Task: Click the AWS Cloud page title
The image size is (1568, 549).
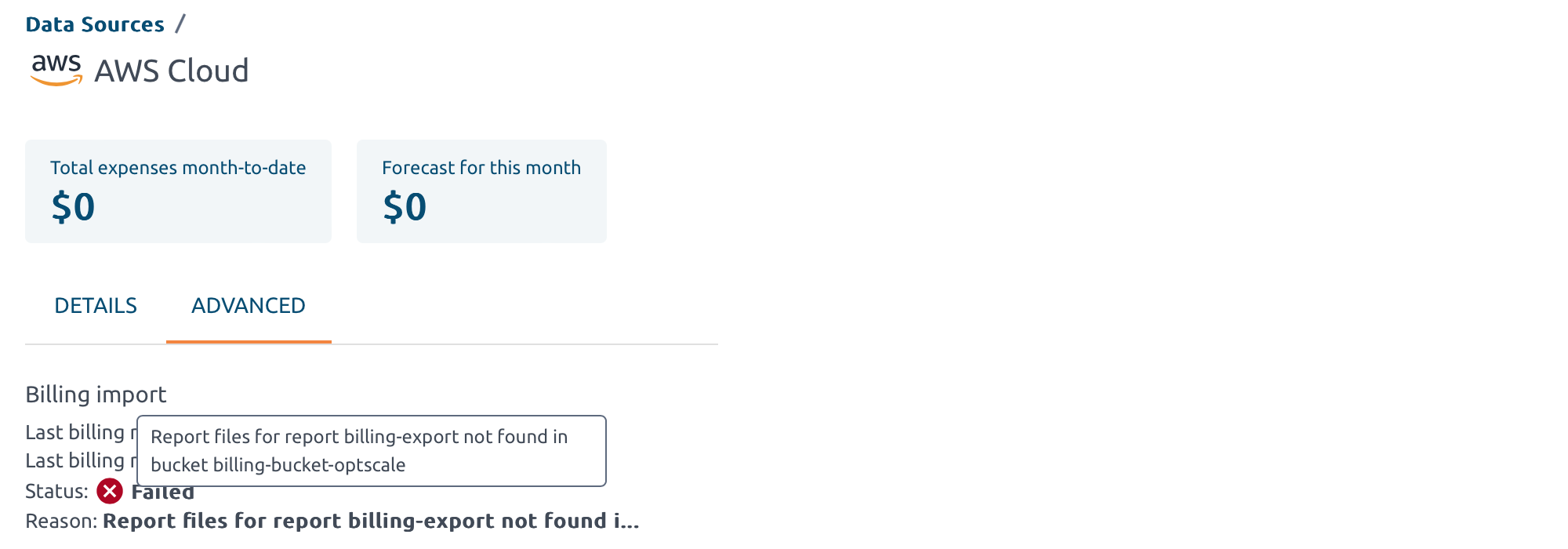Action: pos(172,71)
